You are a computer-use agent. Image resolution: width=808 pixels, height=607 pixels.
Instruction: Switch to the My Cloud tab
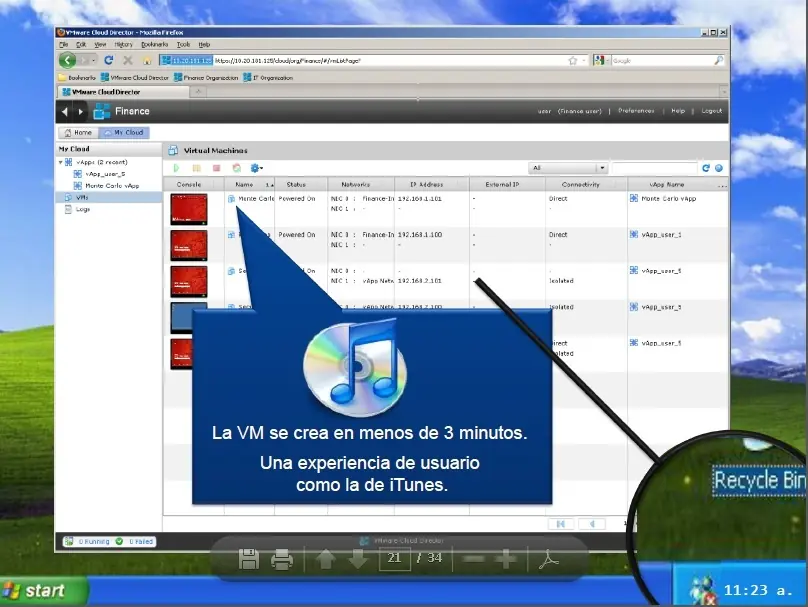(124, 133)
